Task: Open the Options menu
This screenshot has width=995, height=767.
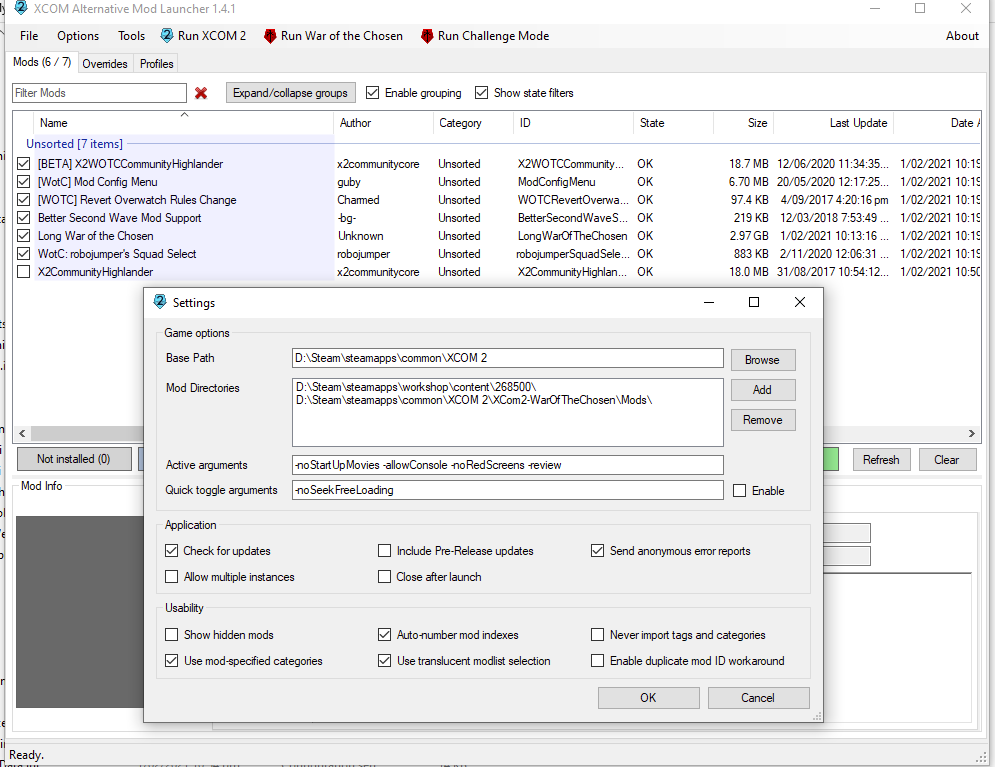Action: (x=78, y=36)
